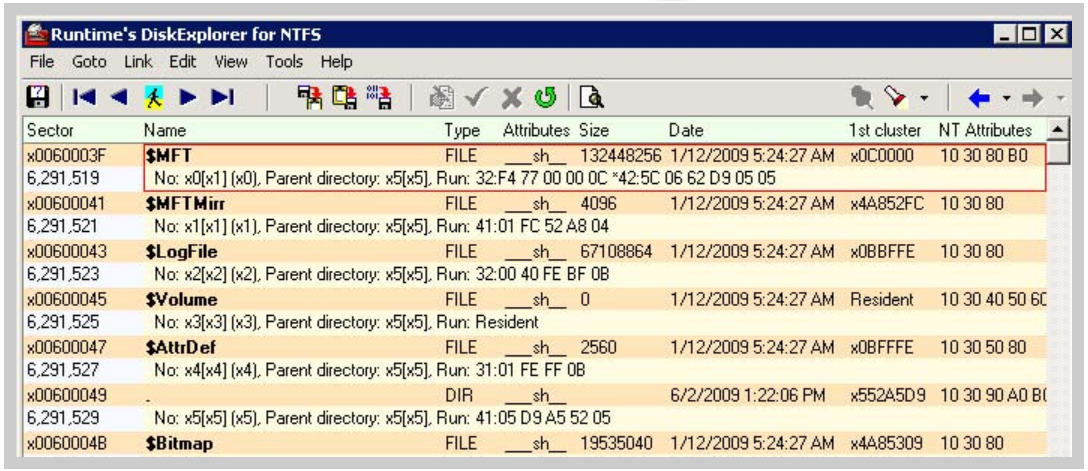Click the Attributes column header
The height and width of the screenshot is (471, 1088).
(x=536, y=130)
